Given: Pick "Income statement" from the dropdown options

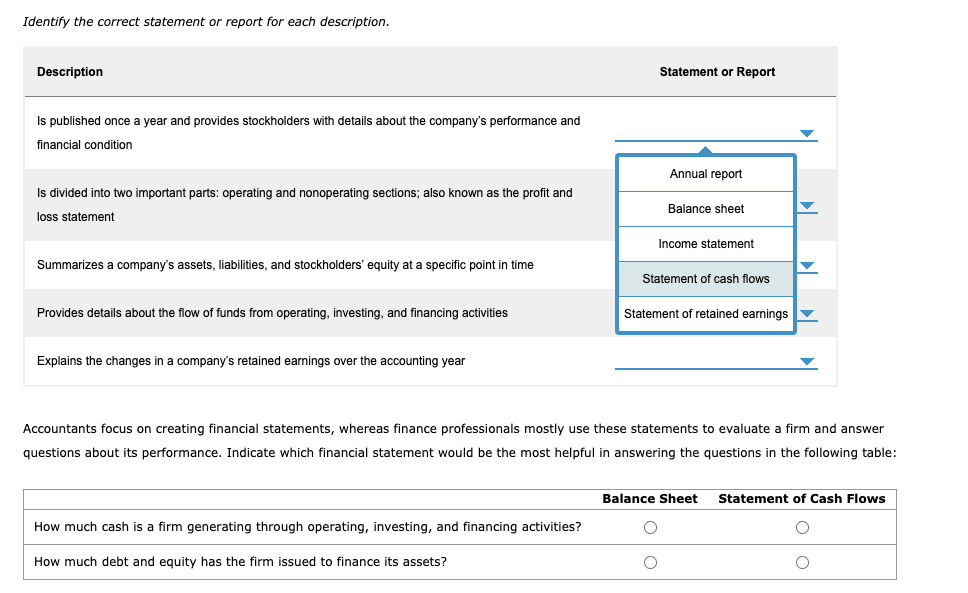Looking at the screenshot, I should [x=706, y=243].
